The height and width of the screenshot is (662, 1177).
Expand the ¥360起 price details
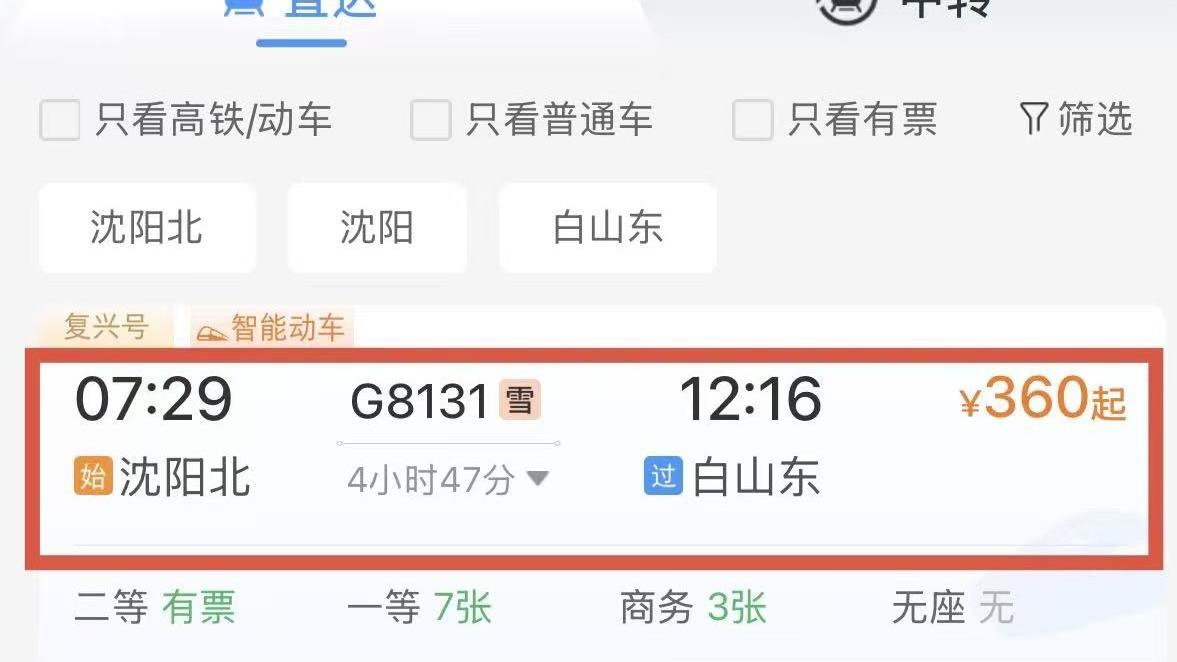(1043, 399)
